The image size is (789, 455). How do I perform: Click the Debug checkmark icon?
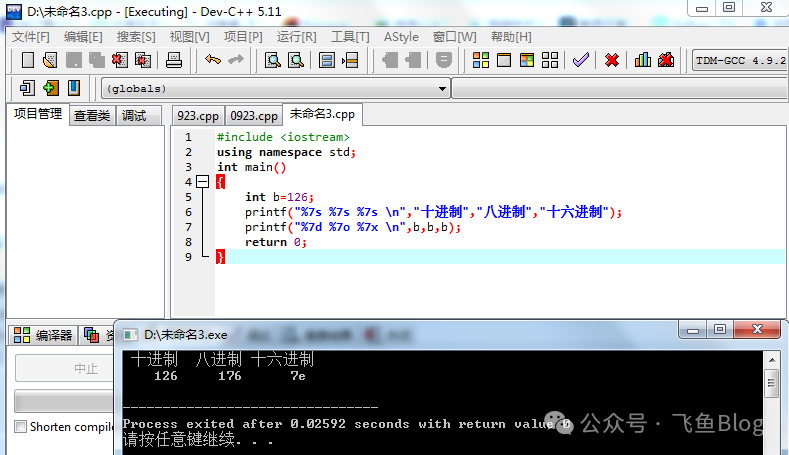[581, 60]
